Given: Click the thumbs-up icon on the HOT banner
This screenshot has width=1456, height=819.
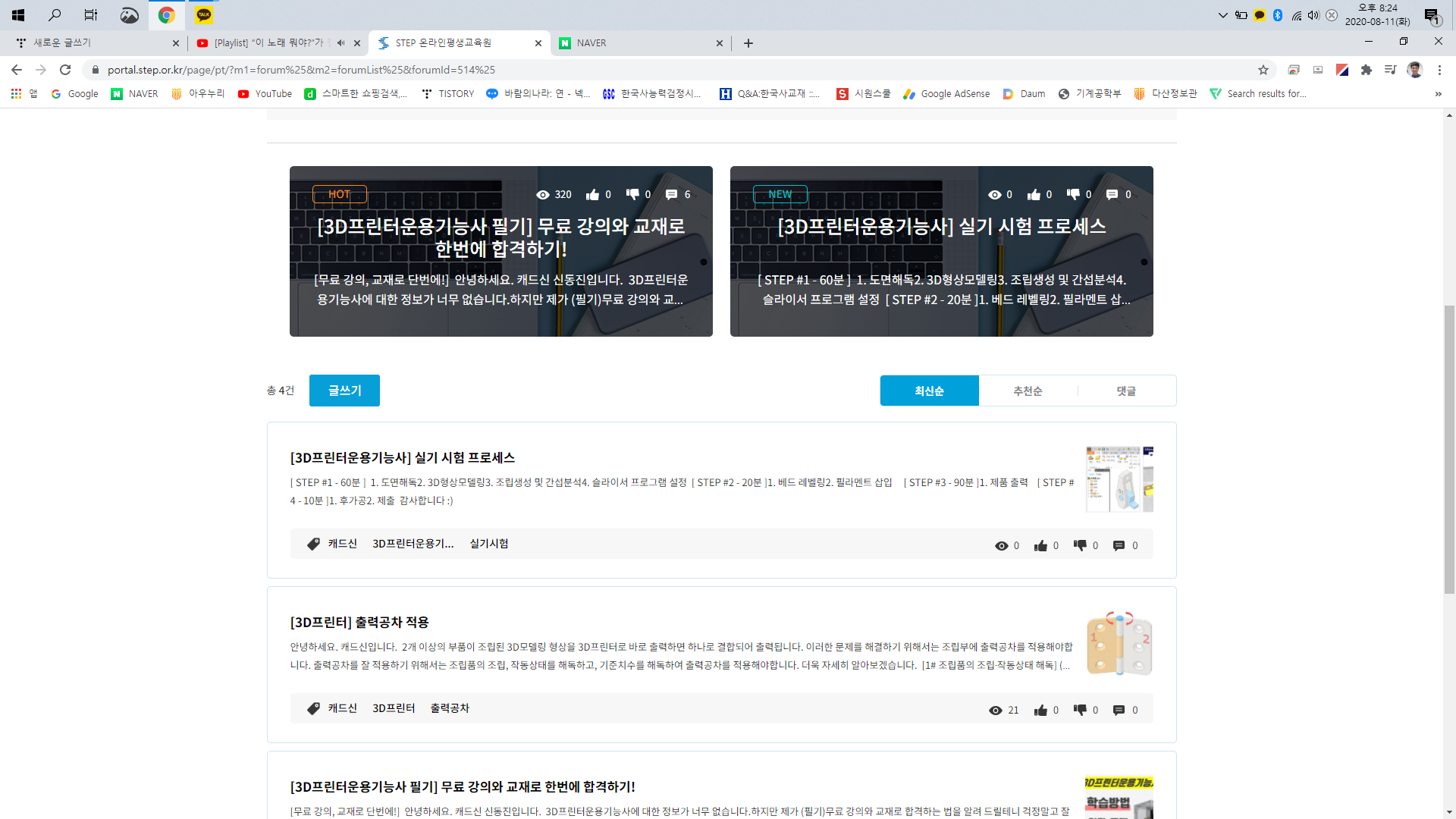Looking at the screenshot, I should pyautogui.click(x=592, y=195).
